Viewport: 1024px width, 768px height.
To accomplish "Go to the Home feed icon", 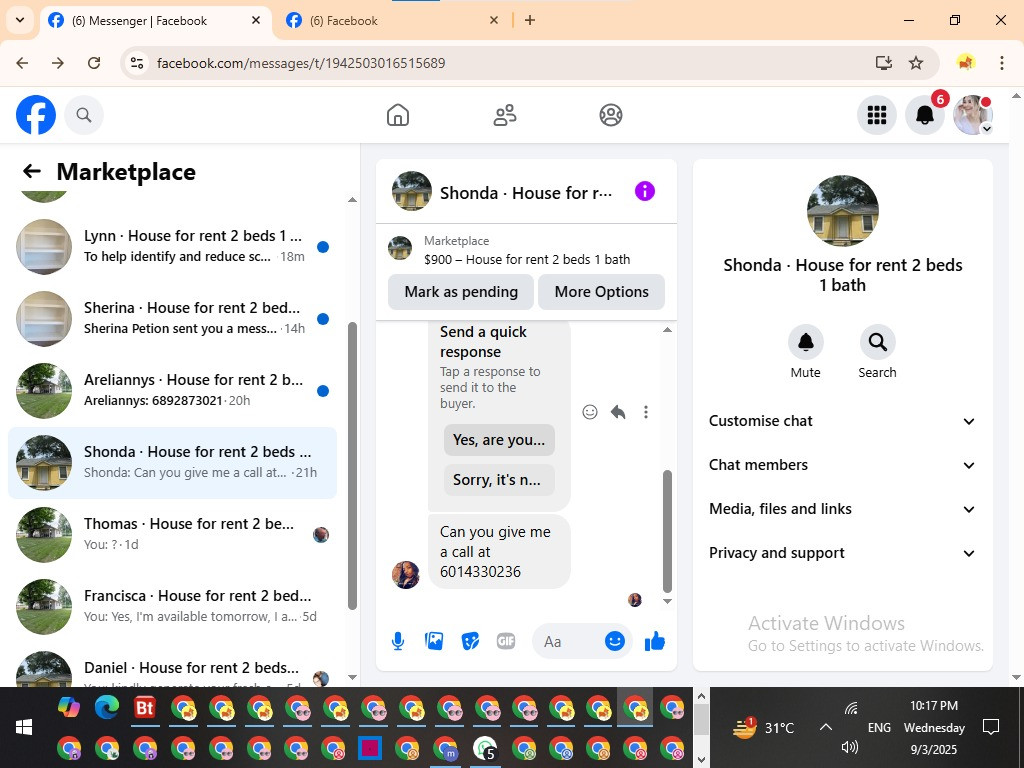I will tap(398, 115).
